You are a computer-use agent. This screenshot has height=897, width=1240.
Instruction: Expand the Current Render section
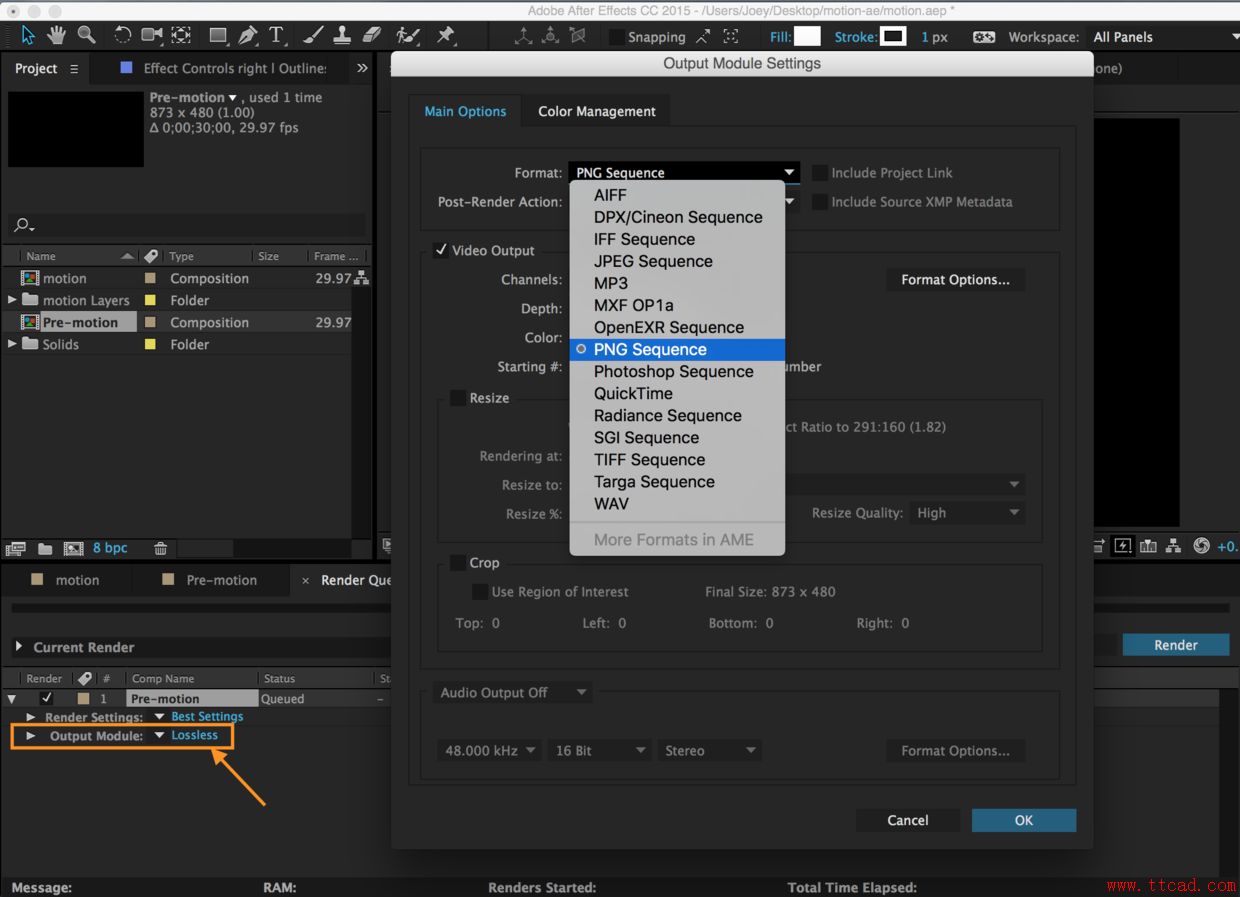18,647
